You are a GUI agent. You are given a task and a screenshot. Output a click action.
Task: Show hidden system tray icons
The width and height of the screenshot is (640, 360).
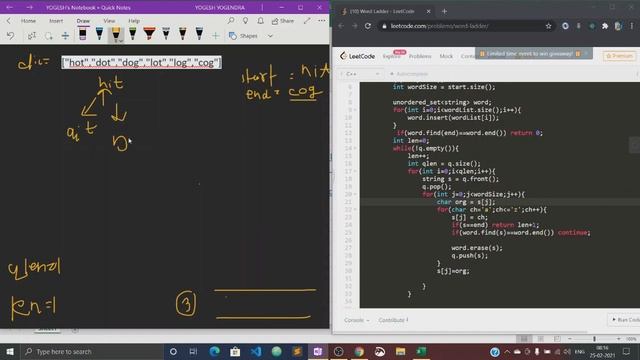[507, 351]
